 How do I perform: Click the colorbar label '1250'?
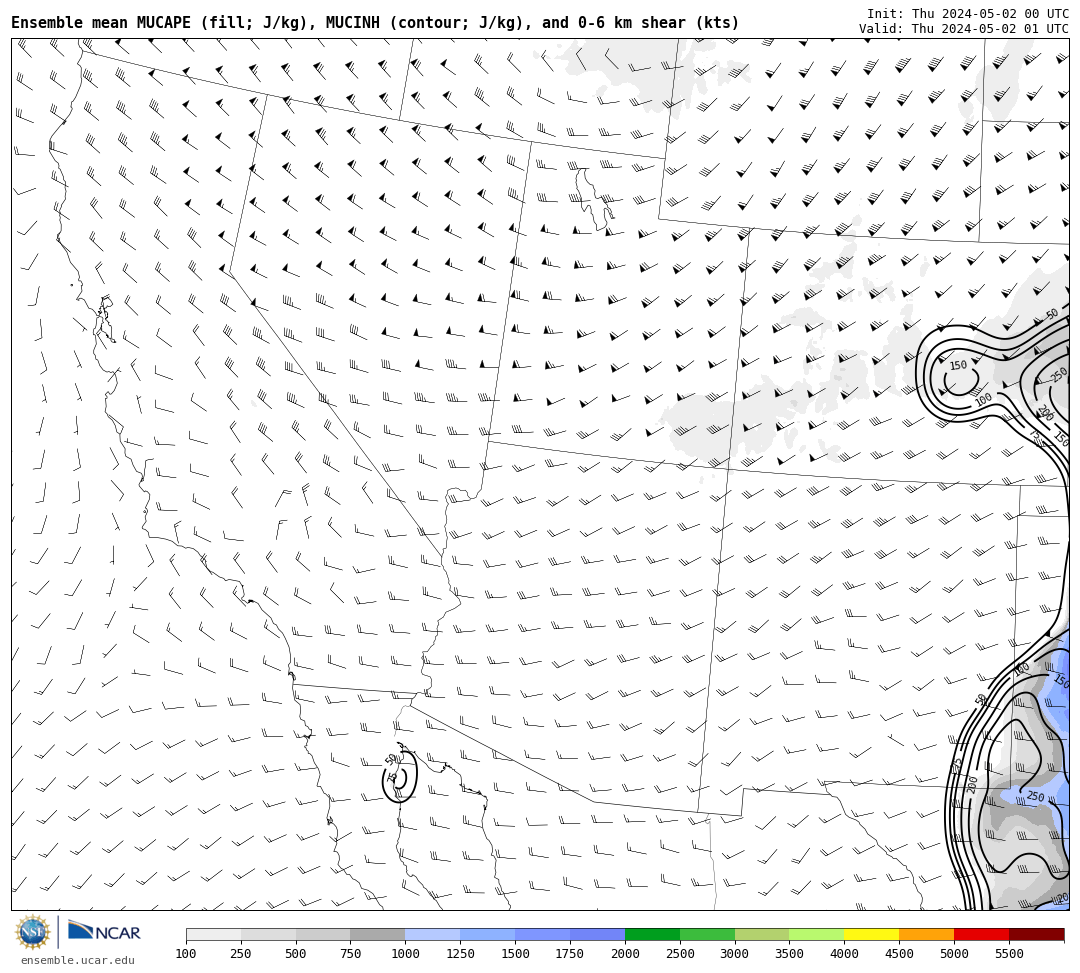pos(460,954)
